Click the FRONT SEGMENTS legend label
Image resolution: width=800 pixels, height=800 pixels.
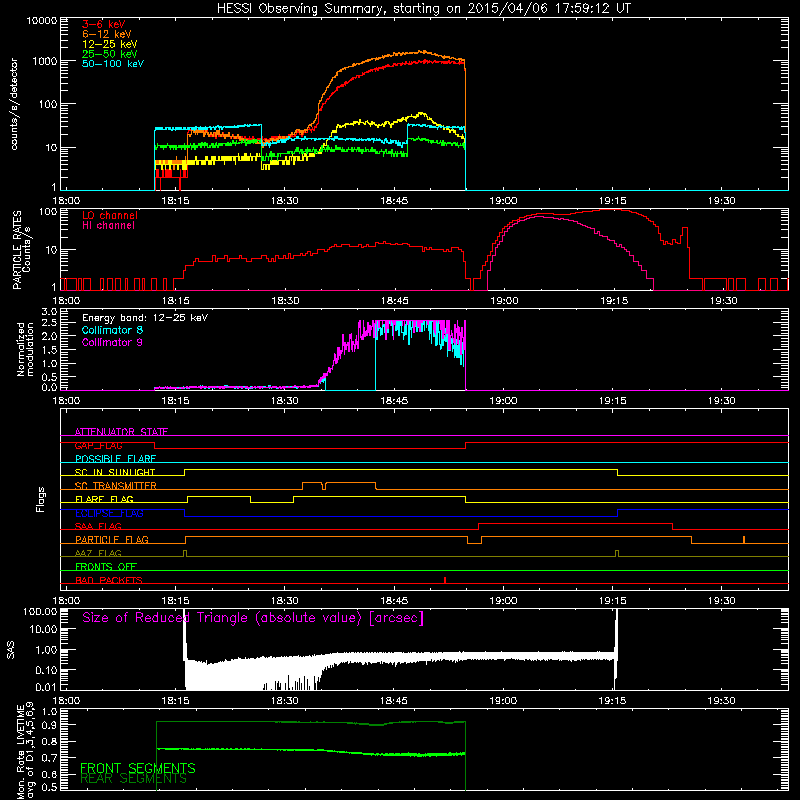138,768
